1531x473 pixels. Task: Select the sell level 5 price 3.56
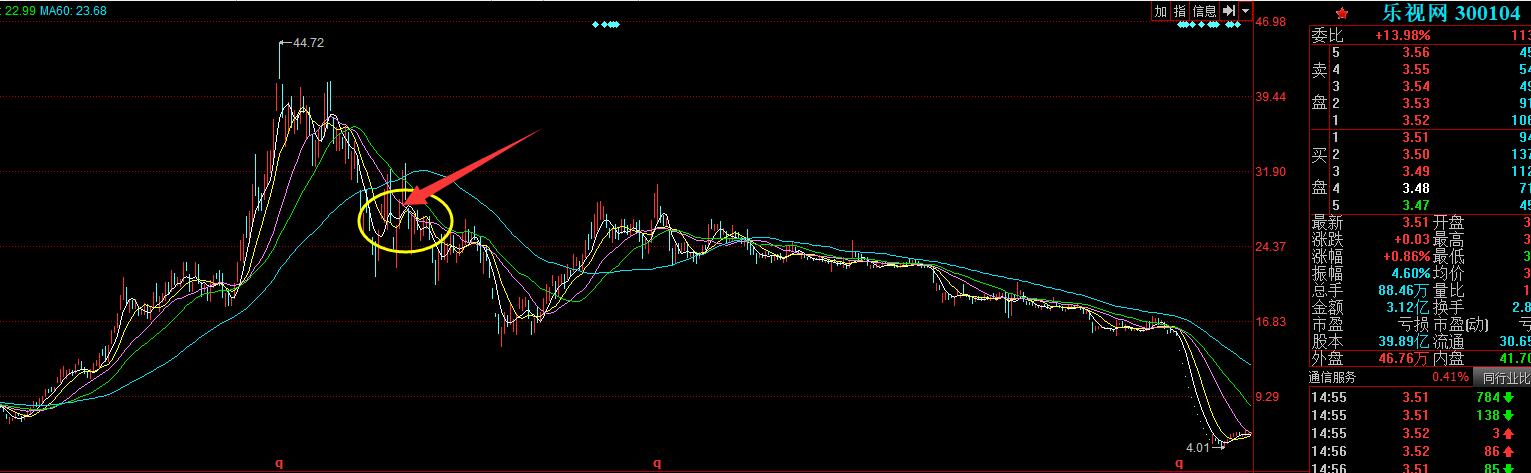(1415, 53)
